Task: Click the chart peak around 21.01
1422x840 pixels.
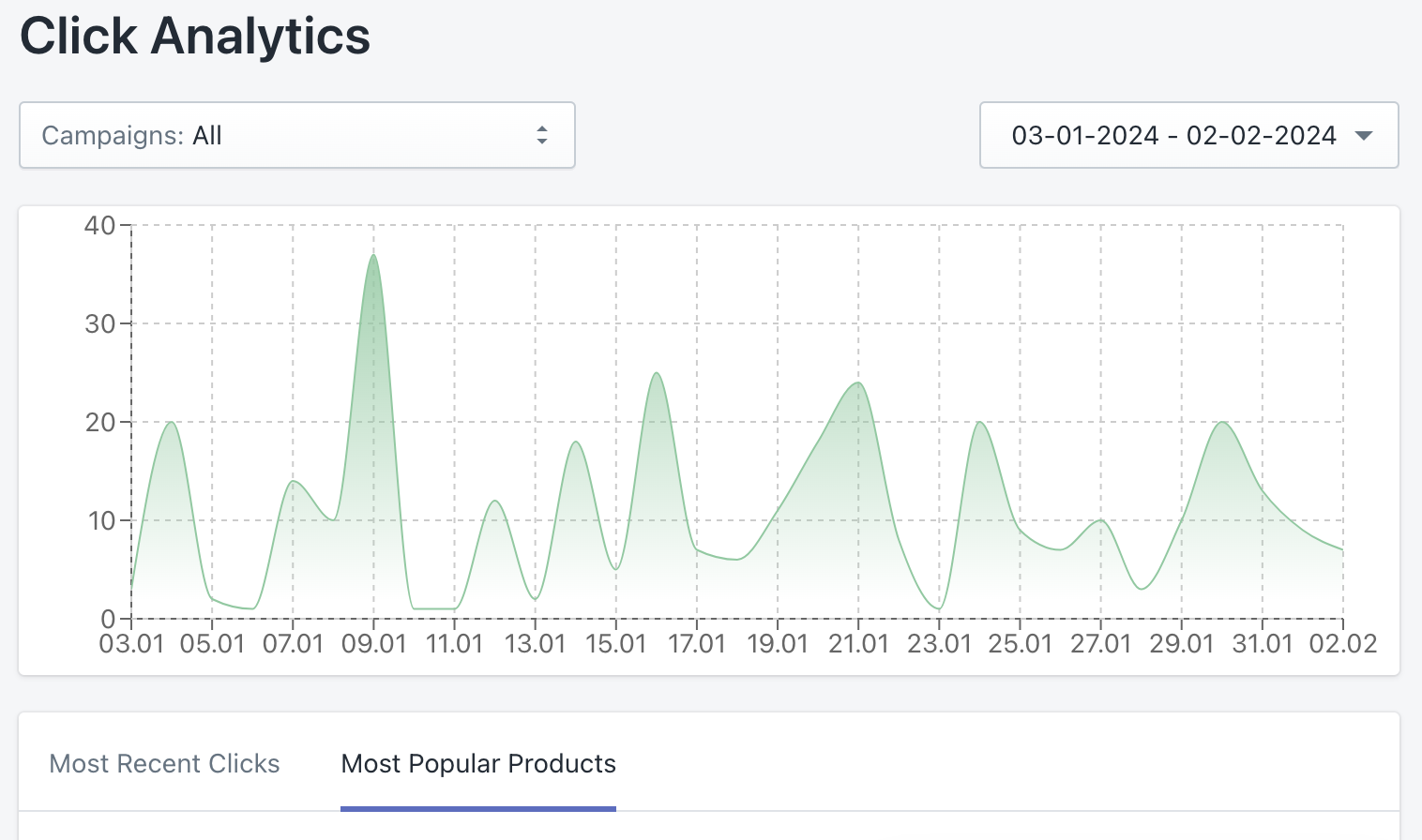Action: [x=857, y=383]
